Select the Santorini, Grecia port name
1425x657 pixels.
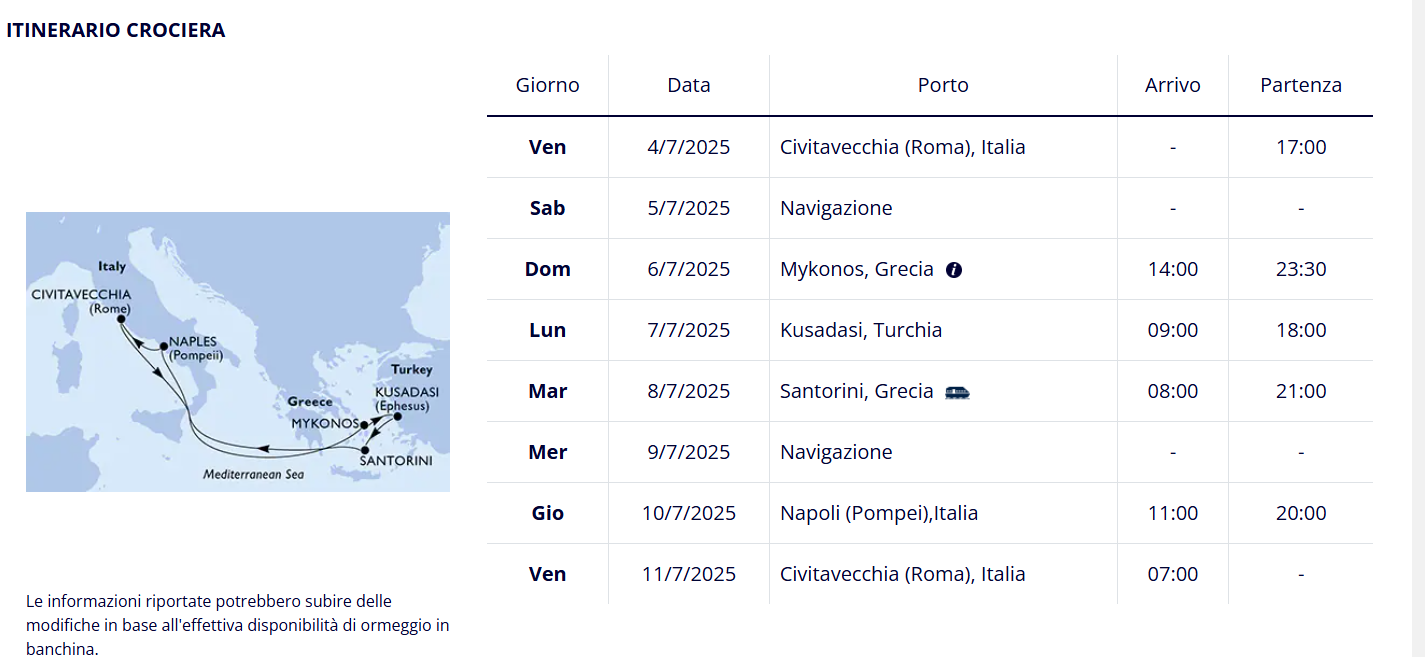857,391
